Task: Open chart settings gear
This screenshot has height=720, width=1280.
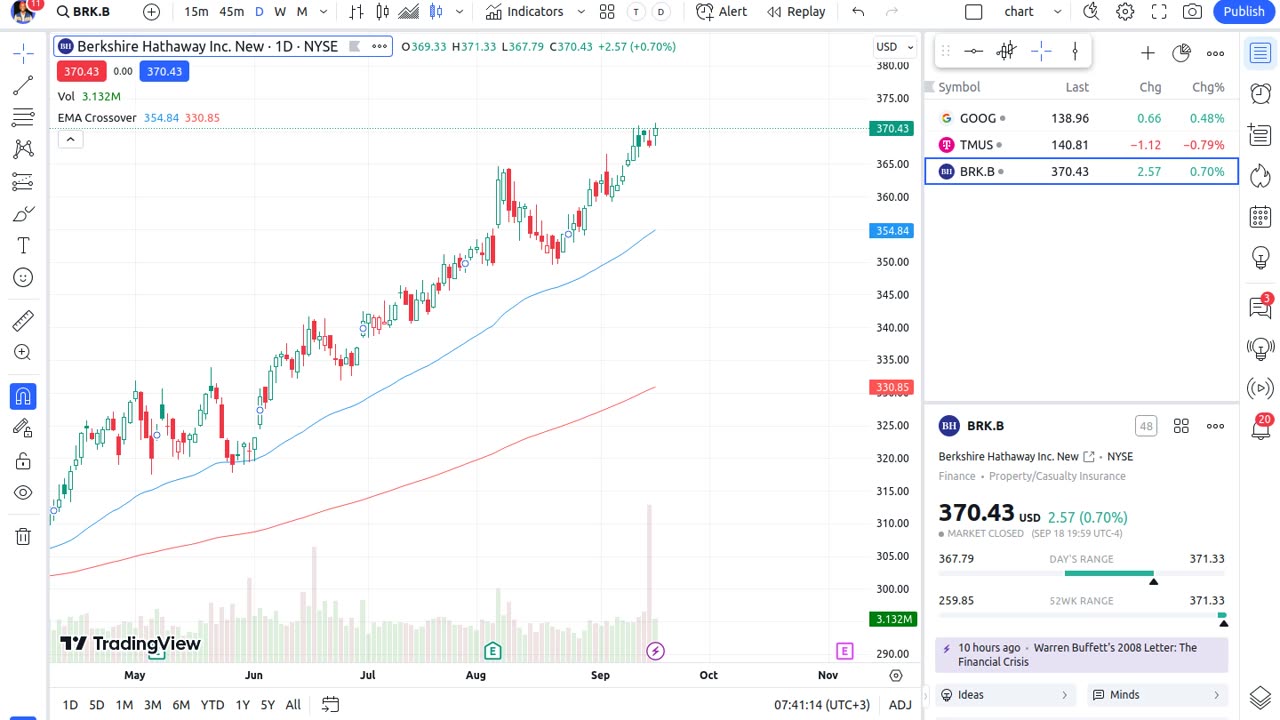Action: click(1125, 12)
